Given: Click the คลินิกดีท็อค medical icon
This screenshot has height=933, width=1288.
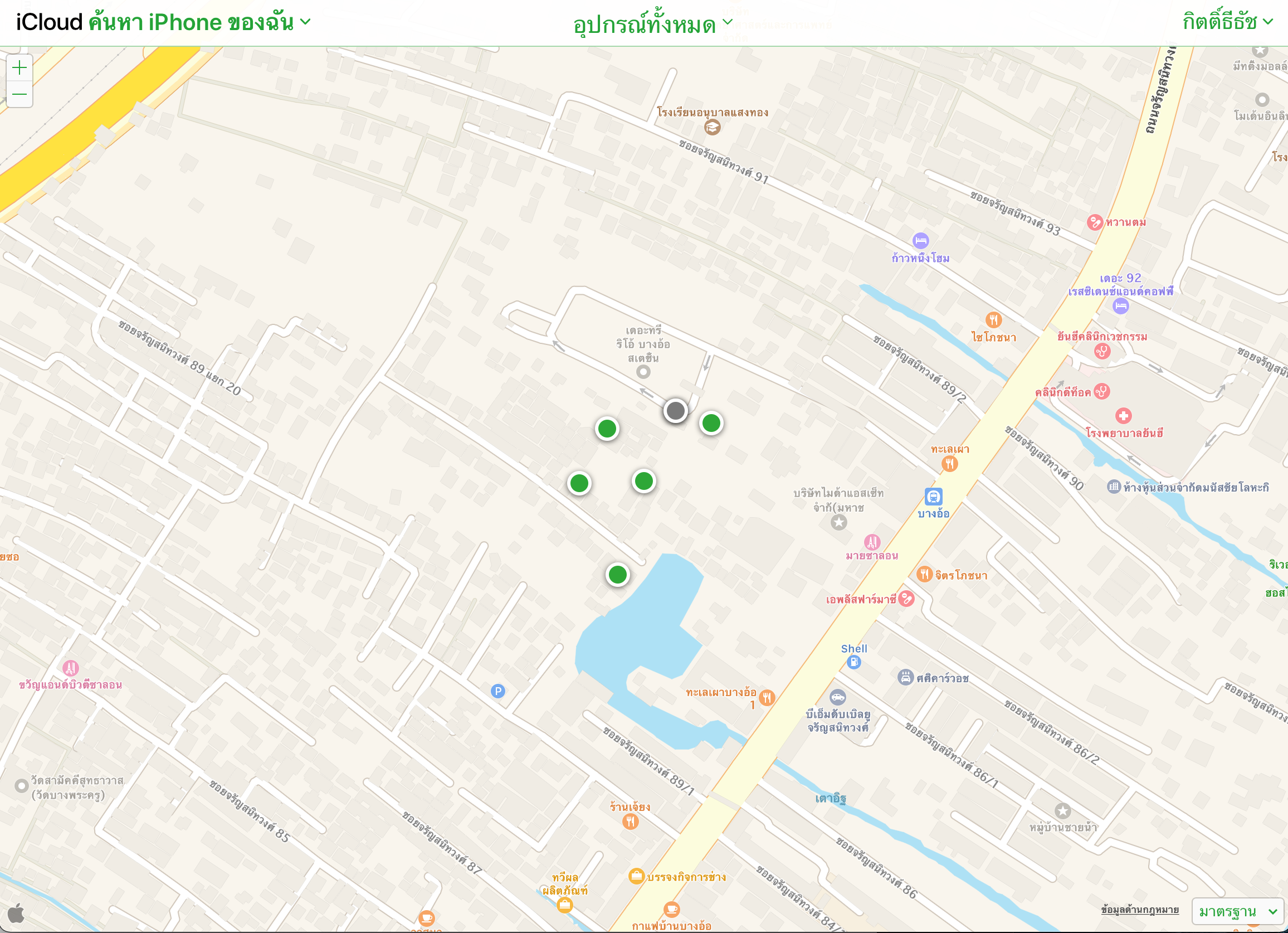Looking at the screenshot, I should coord(1102,391).
